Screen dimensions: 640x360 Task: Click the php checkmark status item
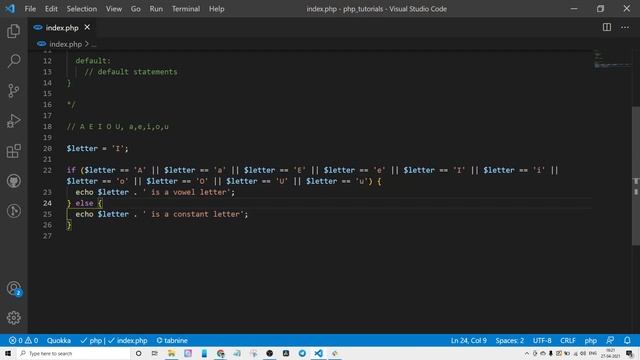pos(91,340)
